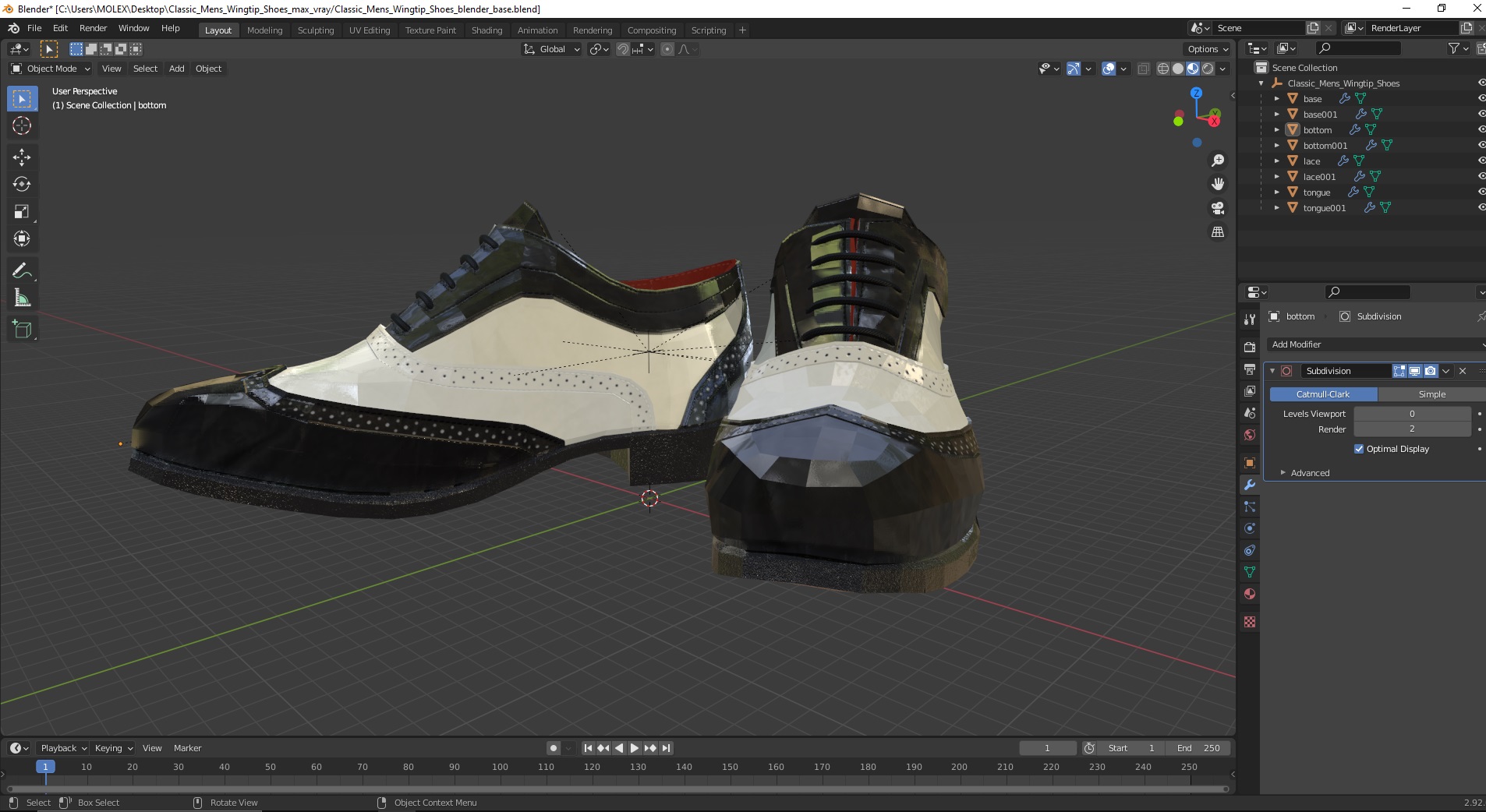
Task: Select the Measure tool
Action: [22, 298]
